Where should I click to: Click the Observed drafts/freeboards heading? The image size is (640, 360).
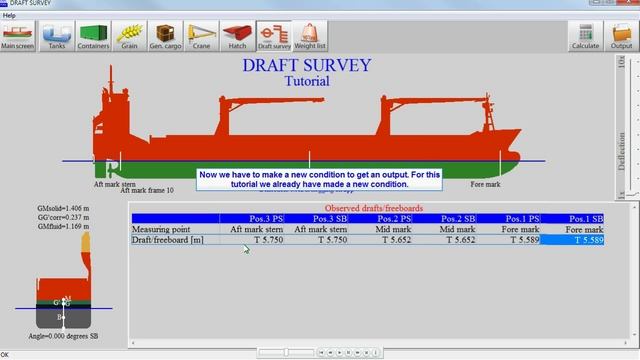pyautogui.click(x=373, y=208)
